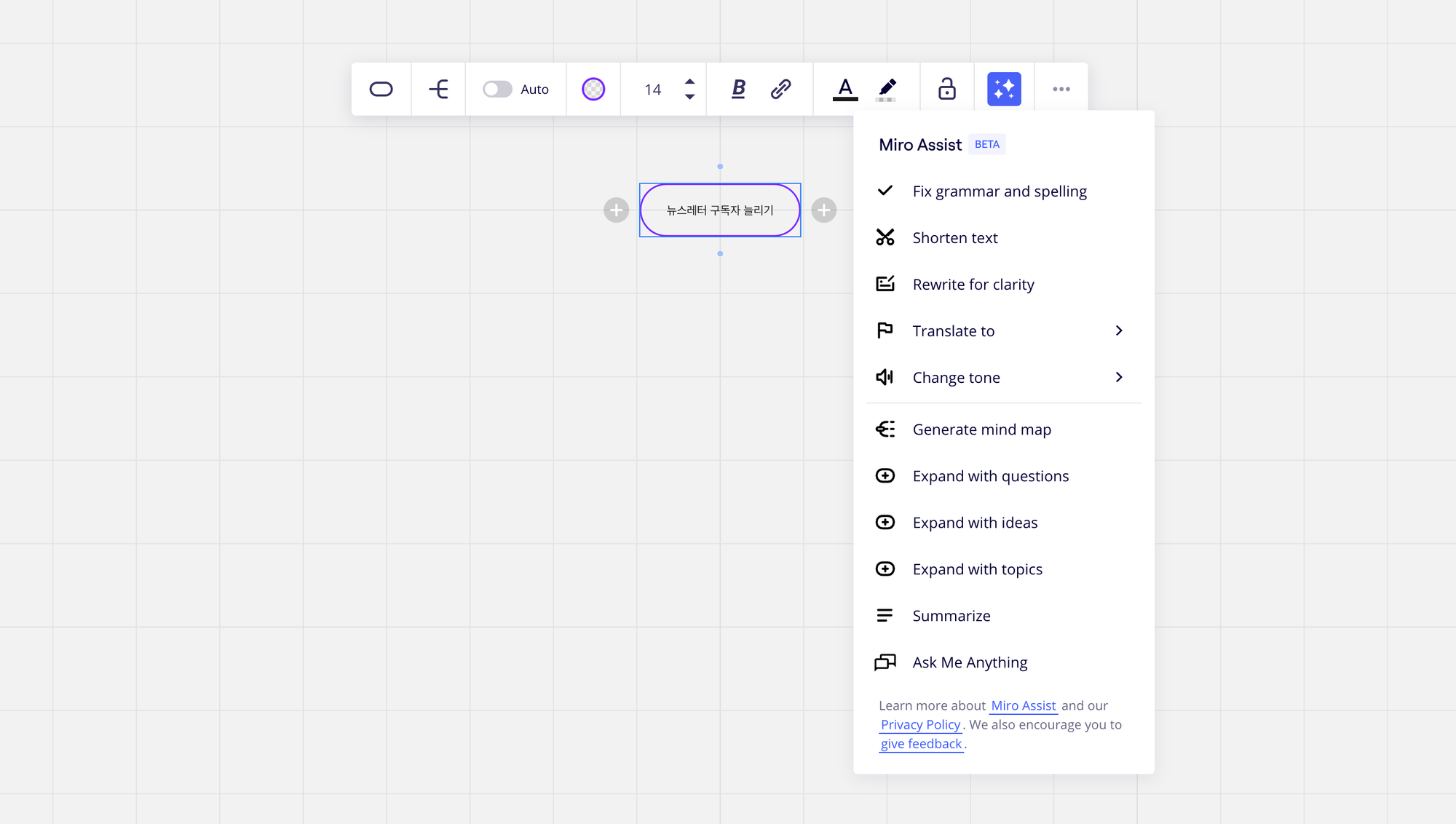Select the Korean text mind map node
Viewport: 1456px width, 824px height.
point(720,210)
